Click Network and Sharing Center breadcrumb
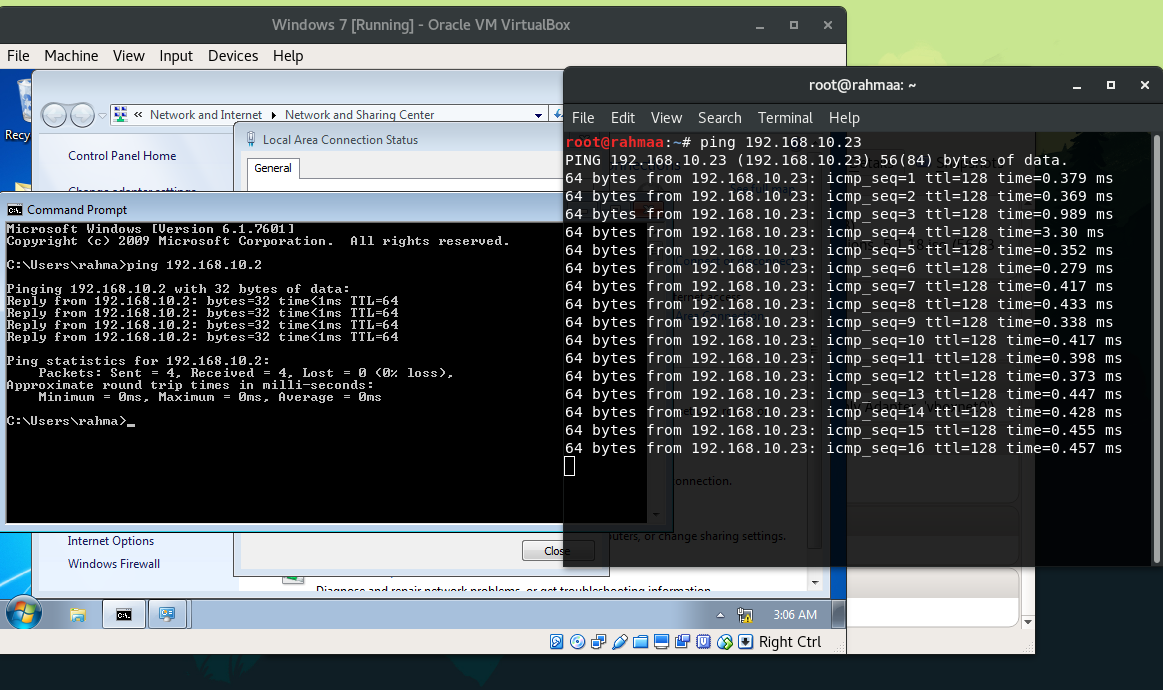This screenshot has height=690, width=1163. (x=360, y=115)
